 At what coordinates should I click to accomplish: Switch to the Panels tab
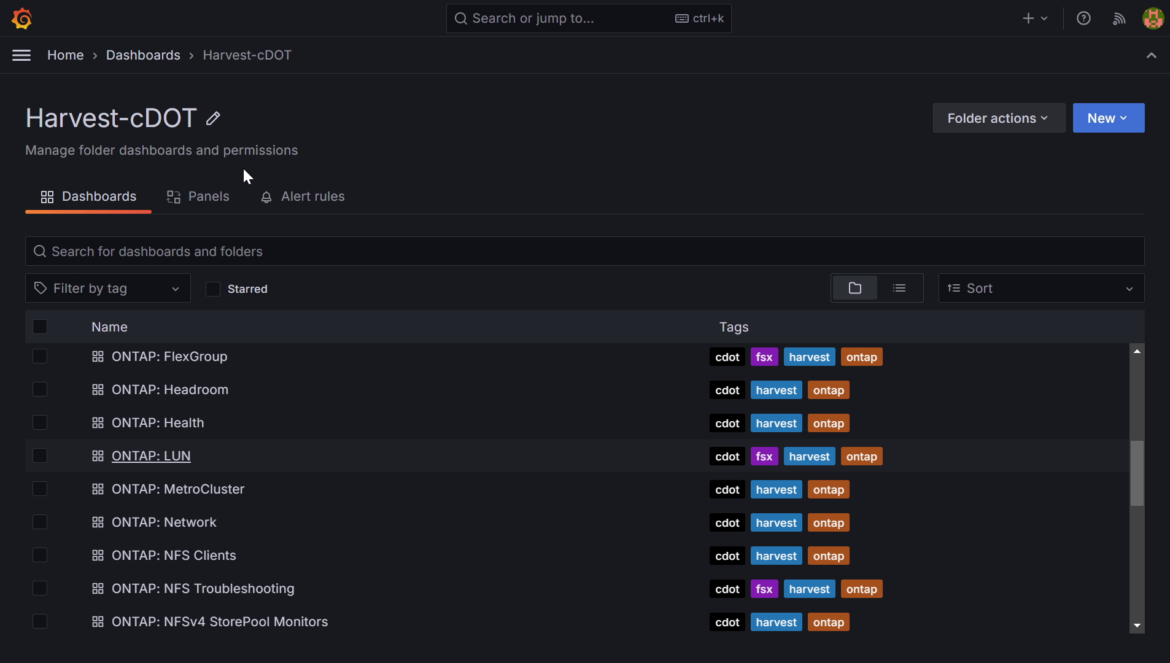[198, 196]
